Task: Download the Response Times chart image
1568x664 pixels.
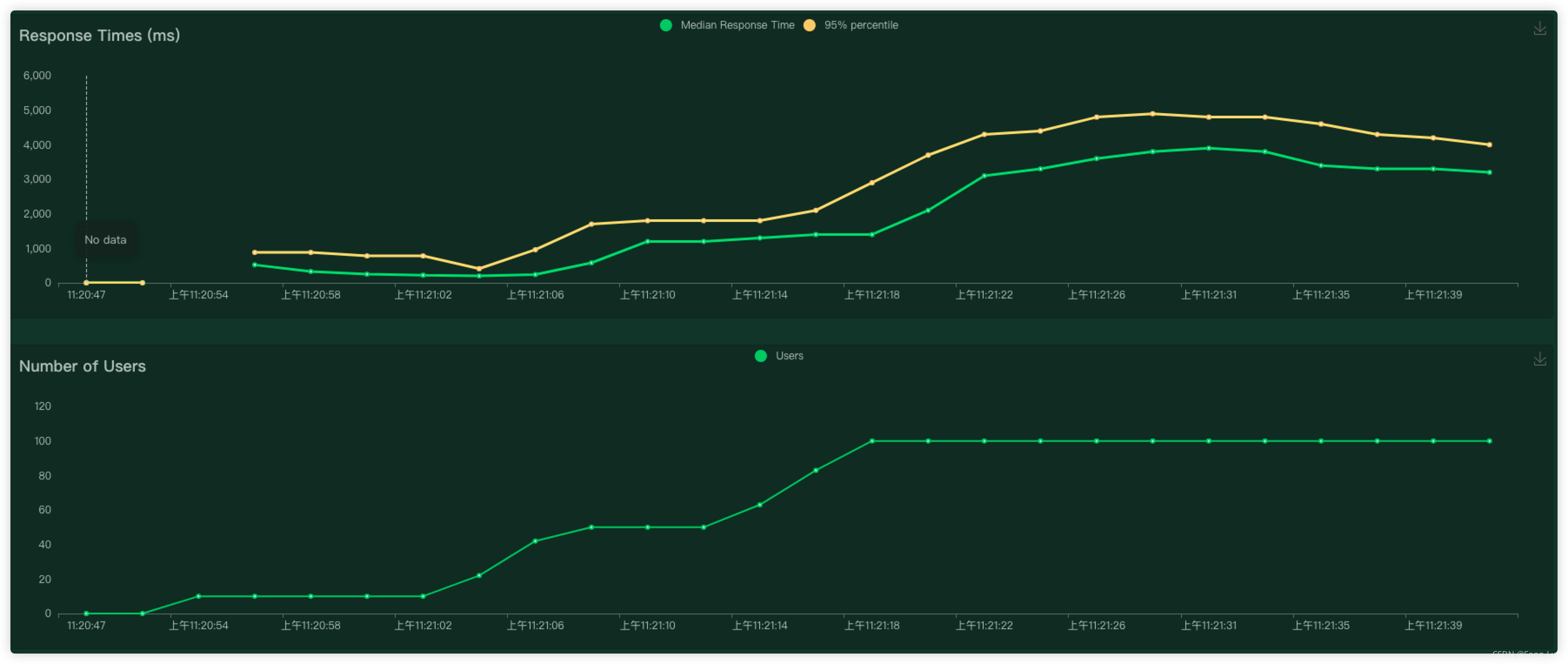Action: (x=1539, y=29)
